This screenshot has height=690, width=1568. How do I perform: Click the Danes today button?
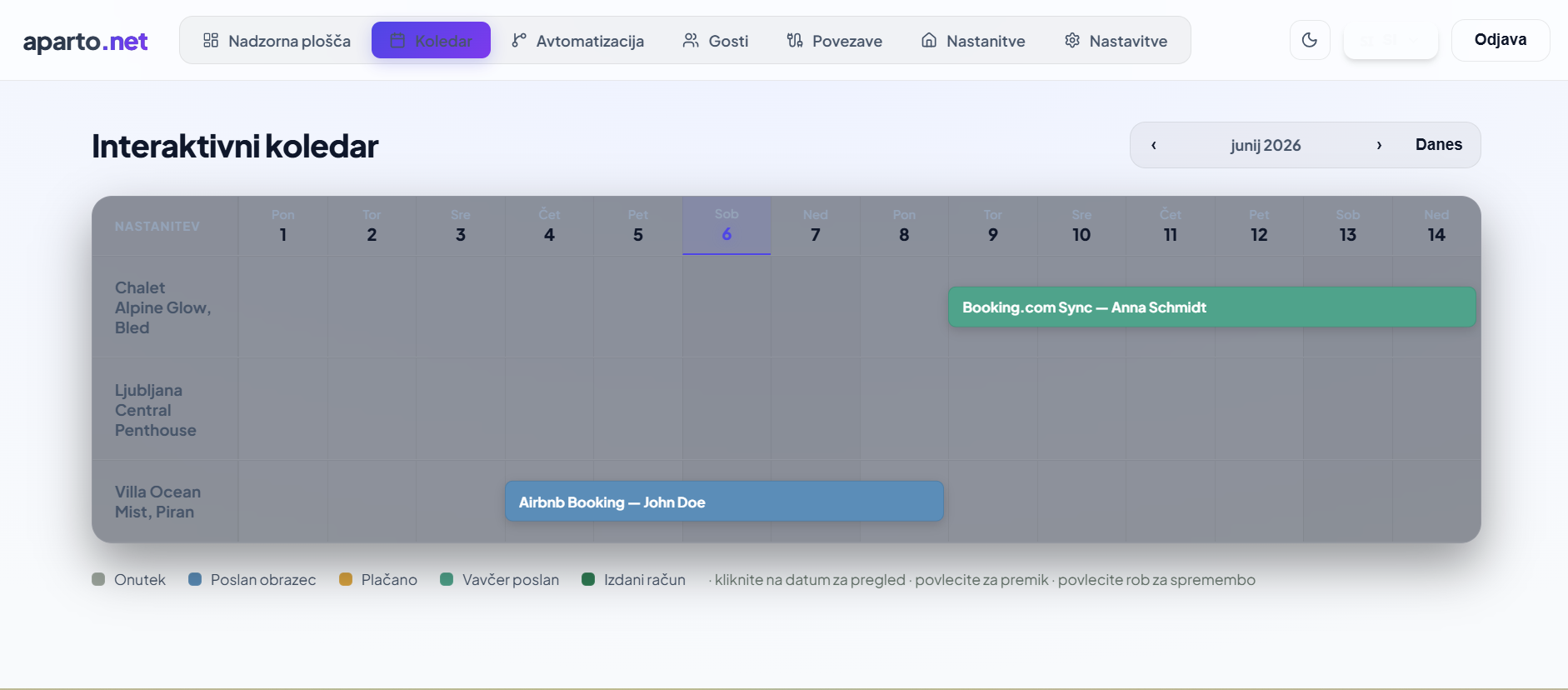pyautogui.click(x=1439, y=145)
